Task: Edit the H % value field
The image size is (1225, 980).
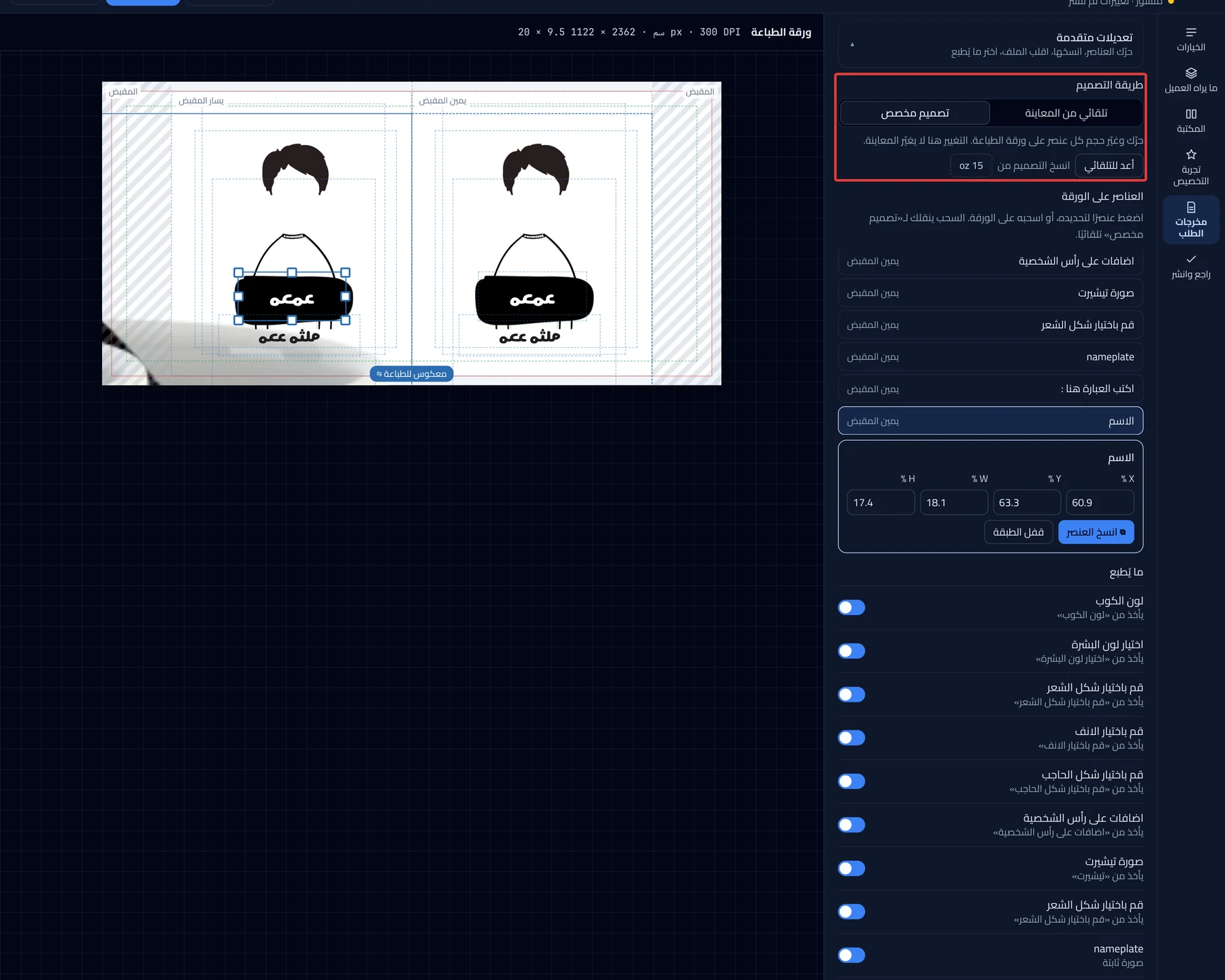Action: [x=881, y=502]
